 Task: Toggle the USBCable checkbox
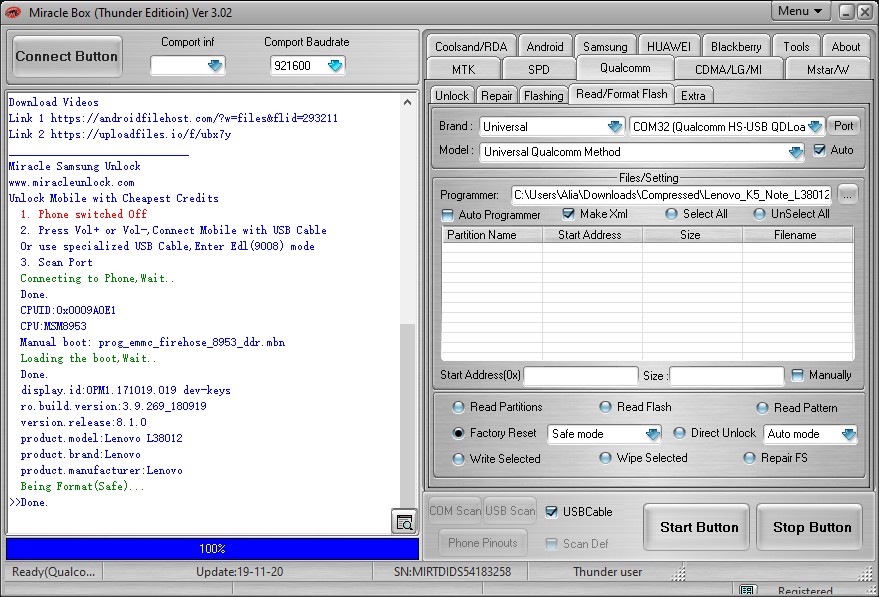click(552, 512)
